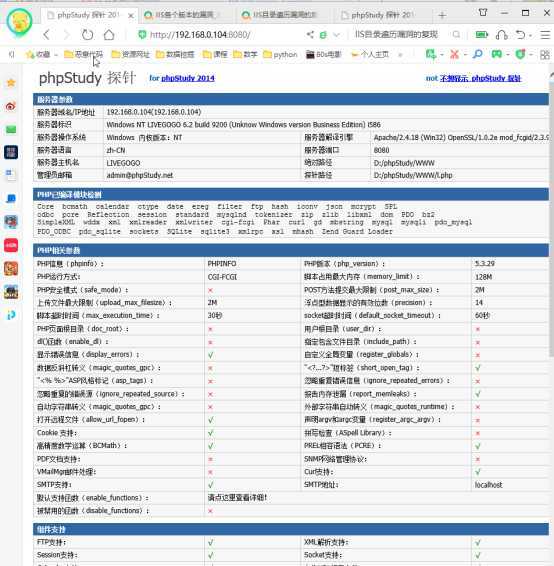The height and width of the screenshot is (566, 554).
Task: Click the 不想显示 phpStudy 探针 link
Action: tap(480, 78)
